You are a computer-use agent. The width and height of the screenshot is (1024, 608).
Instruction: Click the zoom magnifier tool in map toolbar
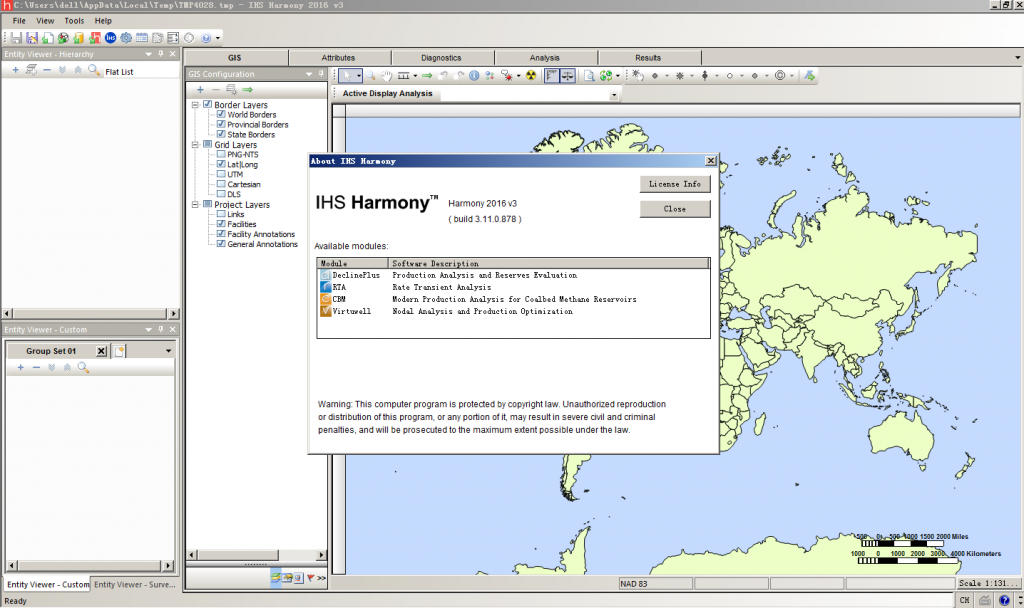370,76
